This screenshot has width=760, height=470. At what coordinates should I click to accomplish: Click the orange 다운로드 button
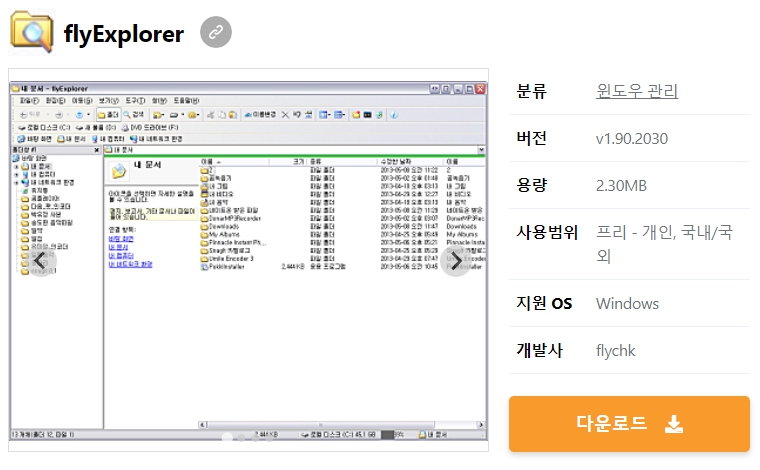tap(629, 424)
